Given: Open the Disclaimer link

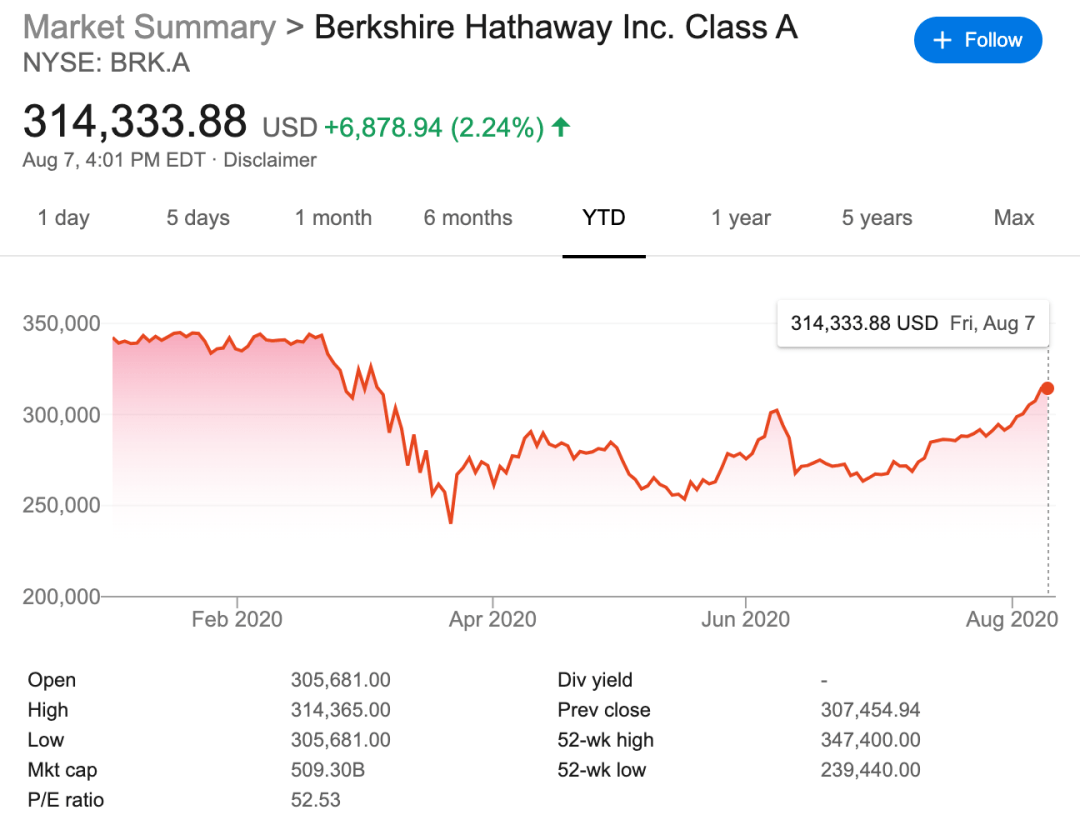Looking at the screenshot, I should coord(270,160).
